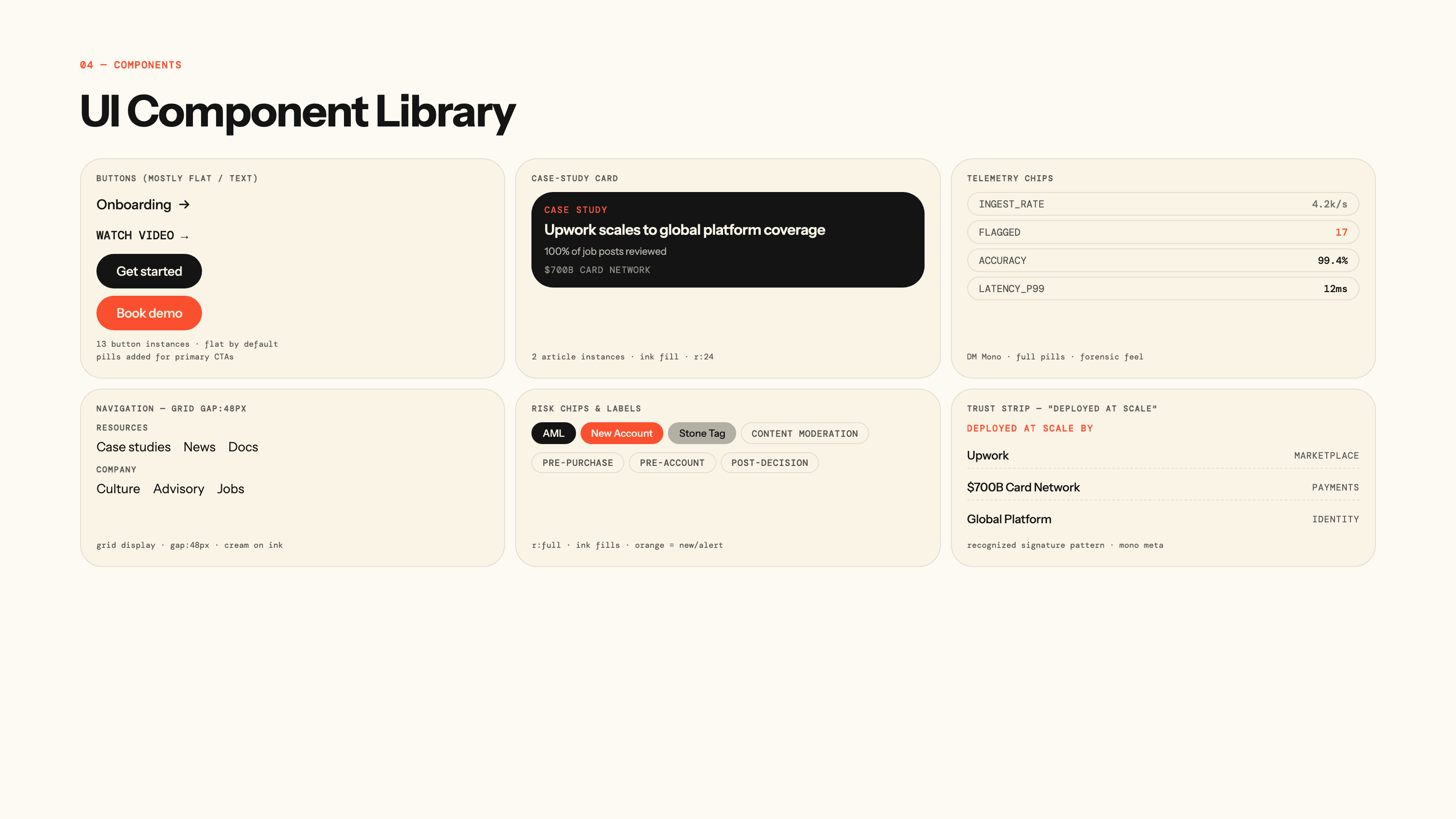Screen dimensions: 1456x819
Task: Select the PRE-ACCOUNT label chip
Action: click(x=672, y=463)
